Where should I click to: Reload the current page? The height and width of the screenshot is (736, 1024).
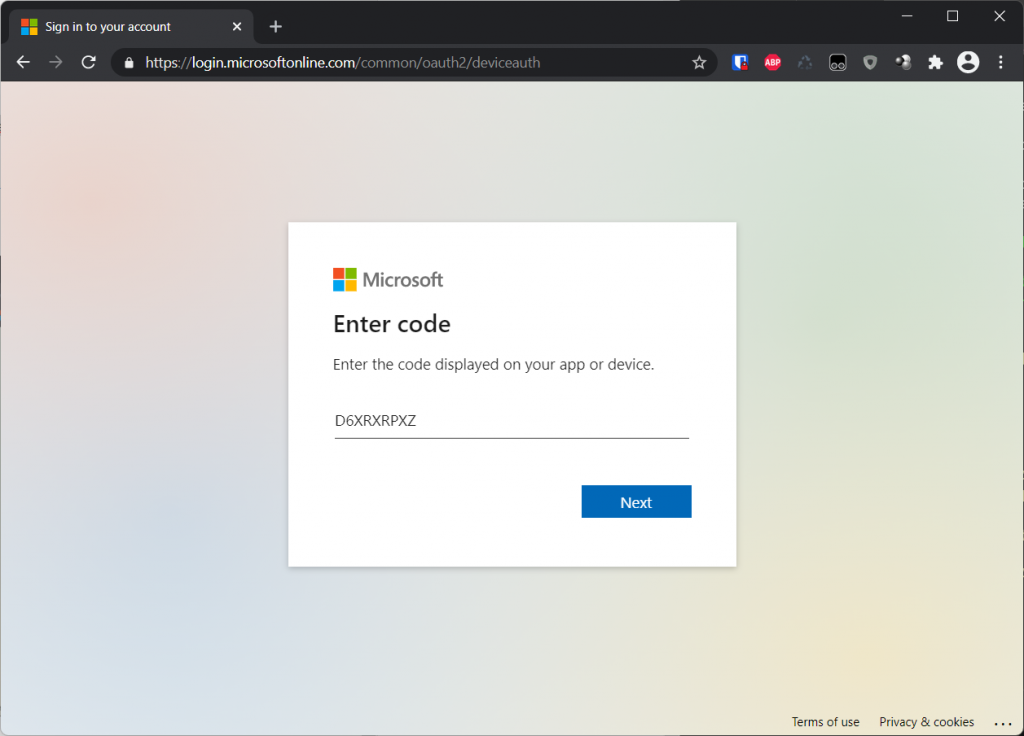(89, 63)
